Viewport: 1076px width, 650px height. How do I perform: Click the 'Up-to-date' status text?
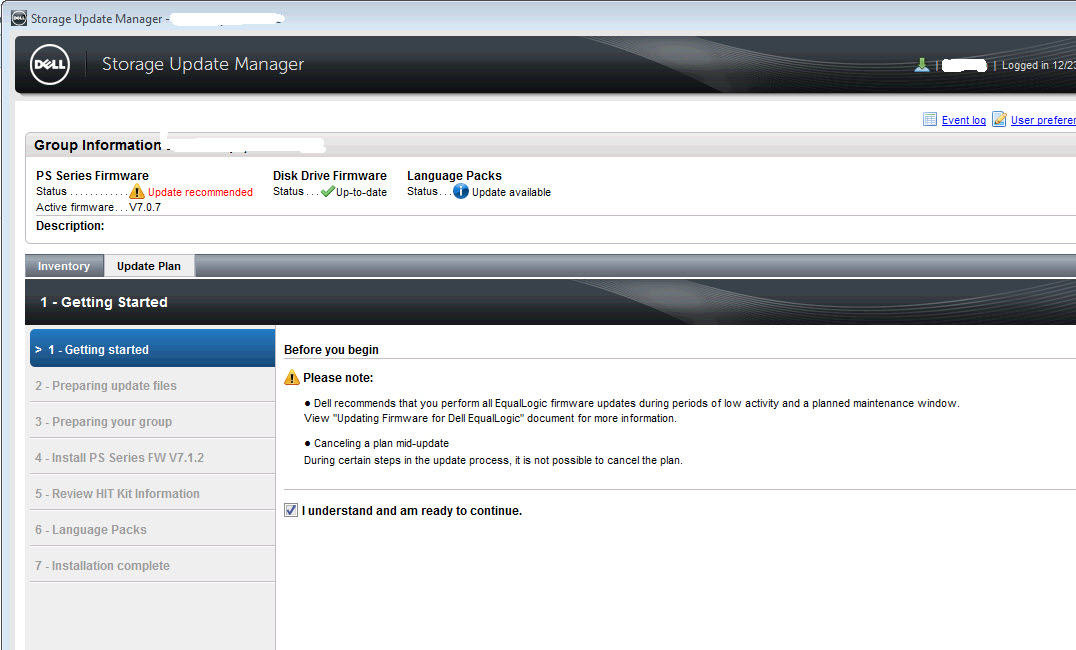click(x=362, y=192)
